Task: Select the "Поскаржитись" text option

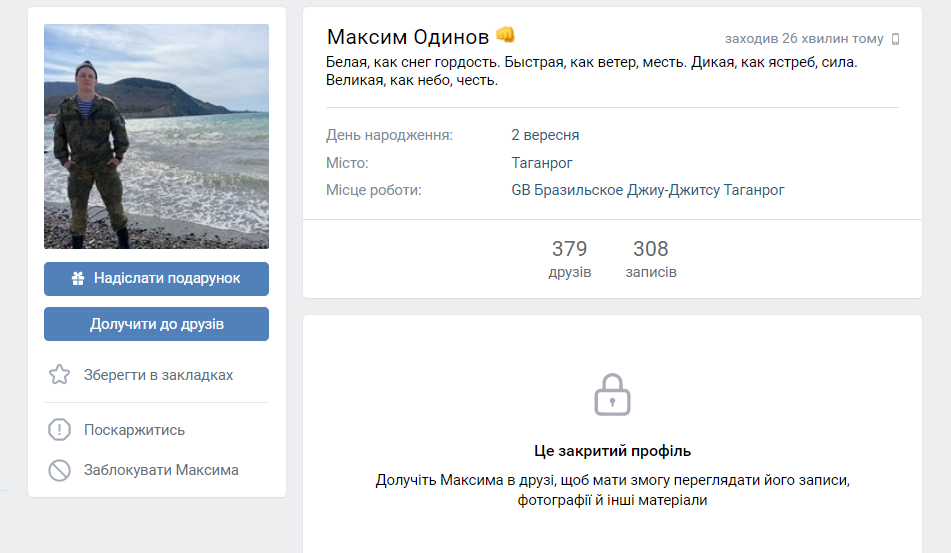Action: (134, 430)
